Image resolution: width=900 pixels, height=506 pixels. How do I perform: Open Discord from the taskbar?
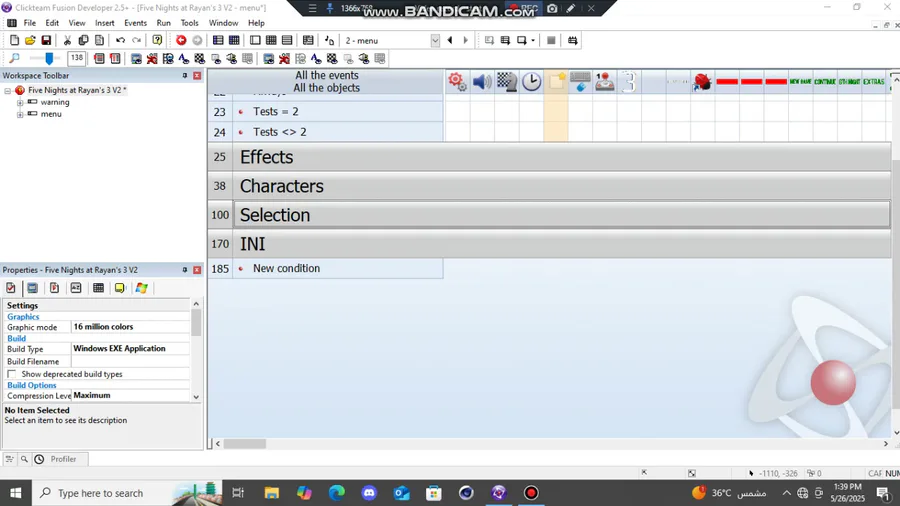pyautogui.click(x=369, y=493)
